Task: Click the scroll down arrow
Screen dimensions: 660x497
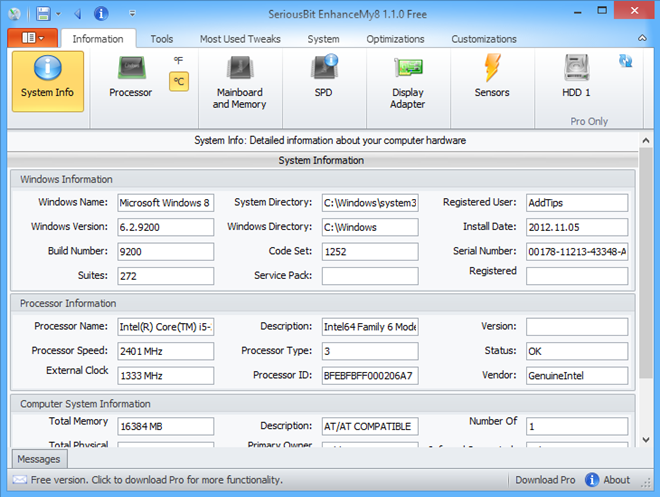Action: (x=646, y=440)
